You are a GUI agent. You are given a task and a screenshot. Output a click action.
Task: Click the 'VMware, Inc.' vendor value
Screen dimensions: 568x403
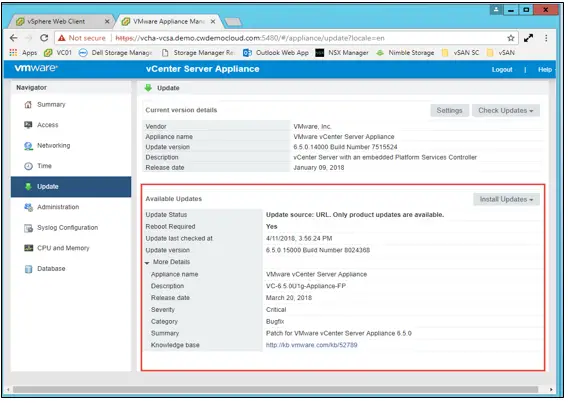click(x=312, y=126)
